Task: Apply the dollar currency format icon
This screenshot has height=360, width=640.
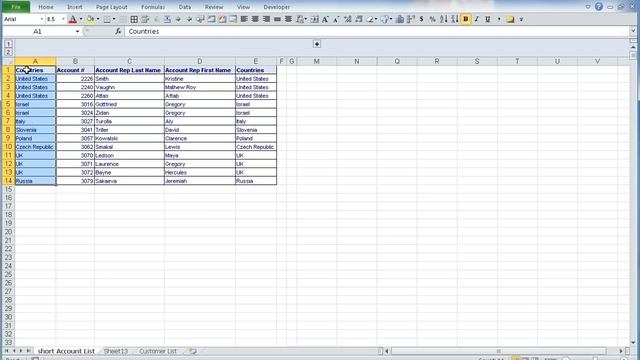Action: click(x=421, y=19)
